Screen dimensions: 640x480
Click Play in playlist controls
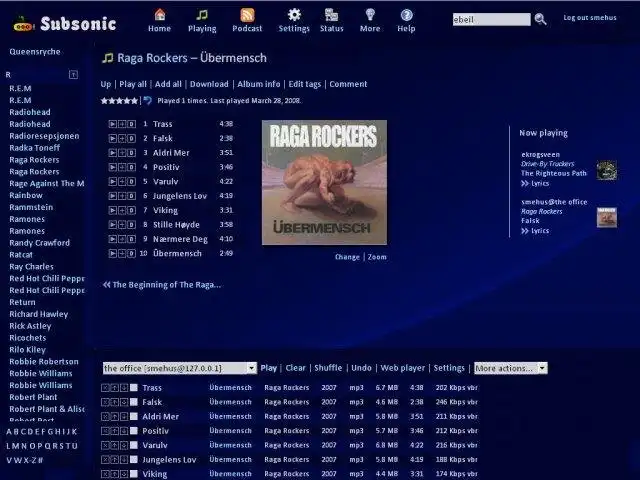(x=269, y=368)
